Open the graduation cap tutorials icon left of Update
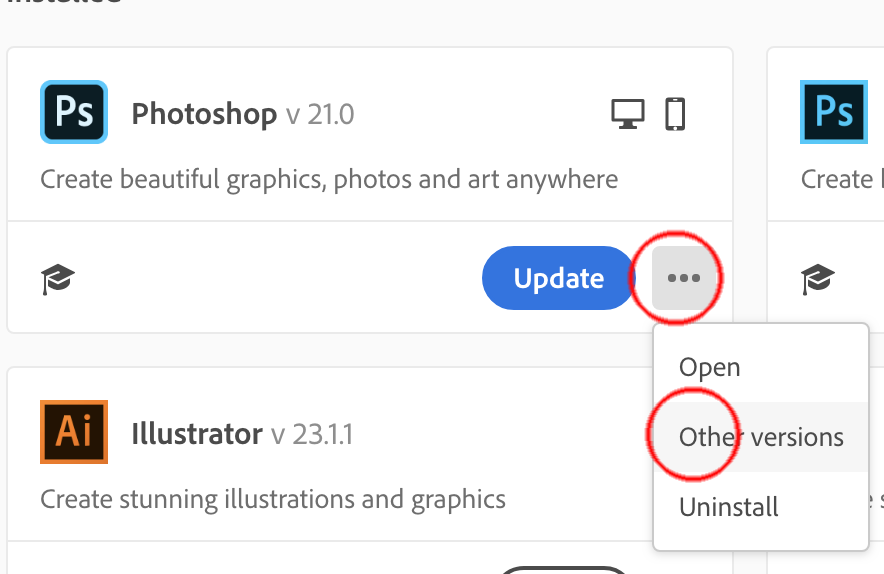The image size is (884, 574). 58,279
